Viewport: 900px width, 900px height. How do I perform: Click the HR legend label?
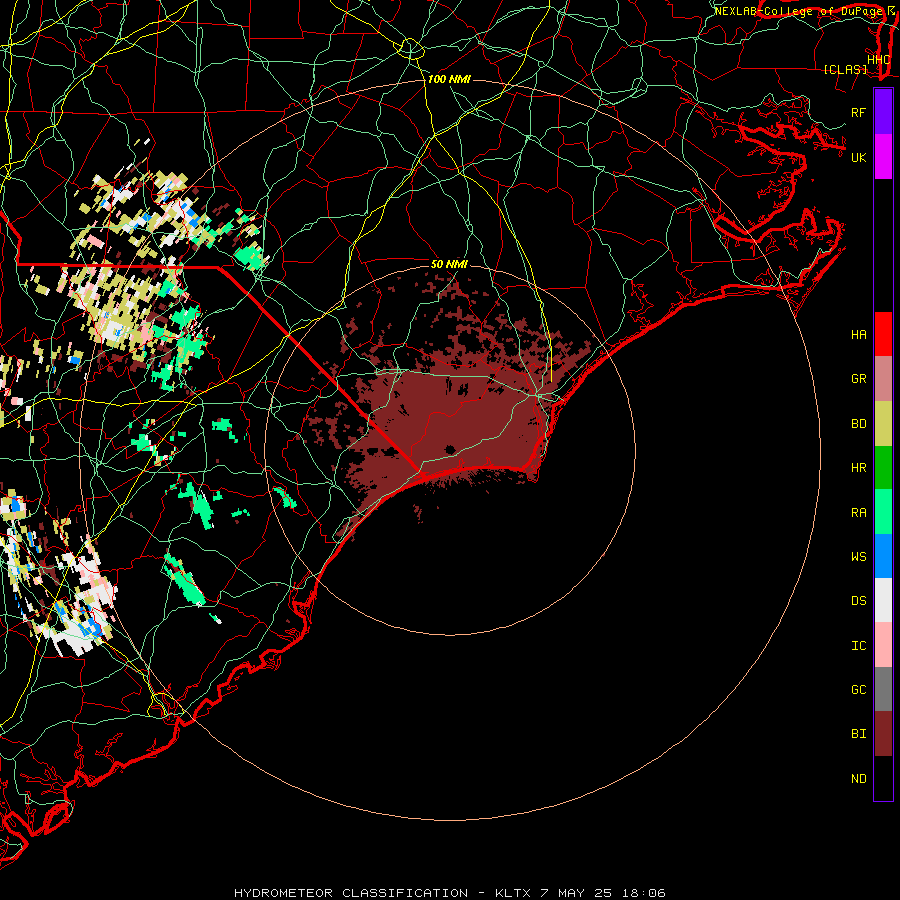pos(858,468)
